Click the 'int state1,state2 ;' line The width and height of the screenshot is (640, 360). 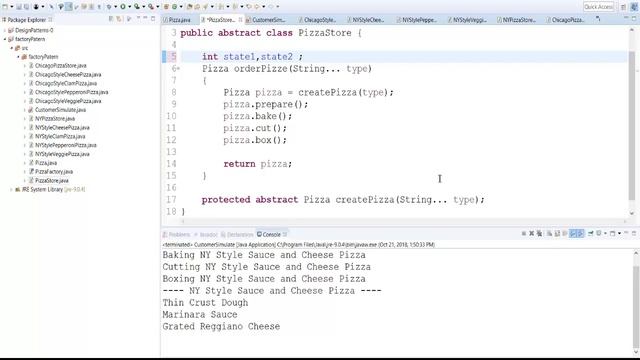(x=252, y=57)
